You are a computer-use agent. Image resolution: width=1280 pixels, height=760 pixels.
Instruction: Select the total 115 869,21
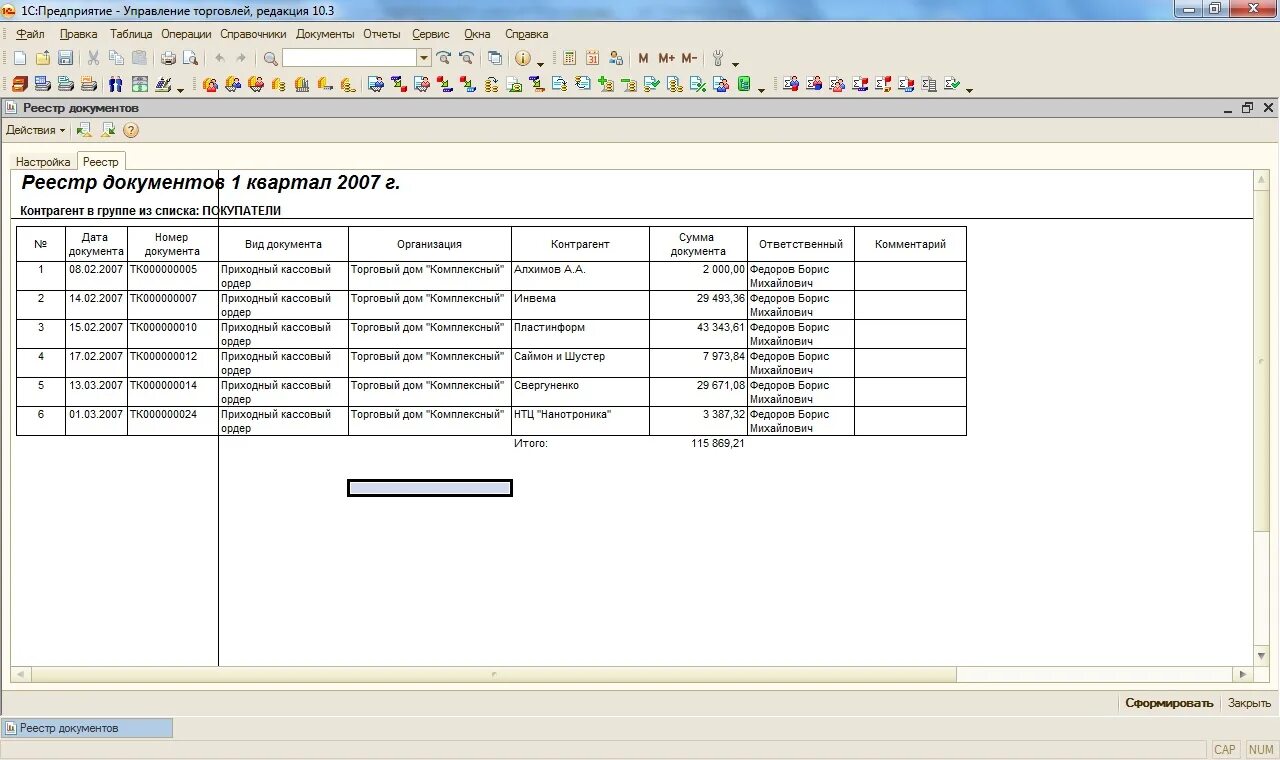(717, 443)
